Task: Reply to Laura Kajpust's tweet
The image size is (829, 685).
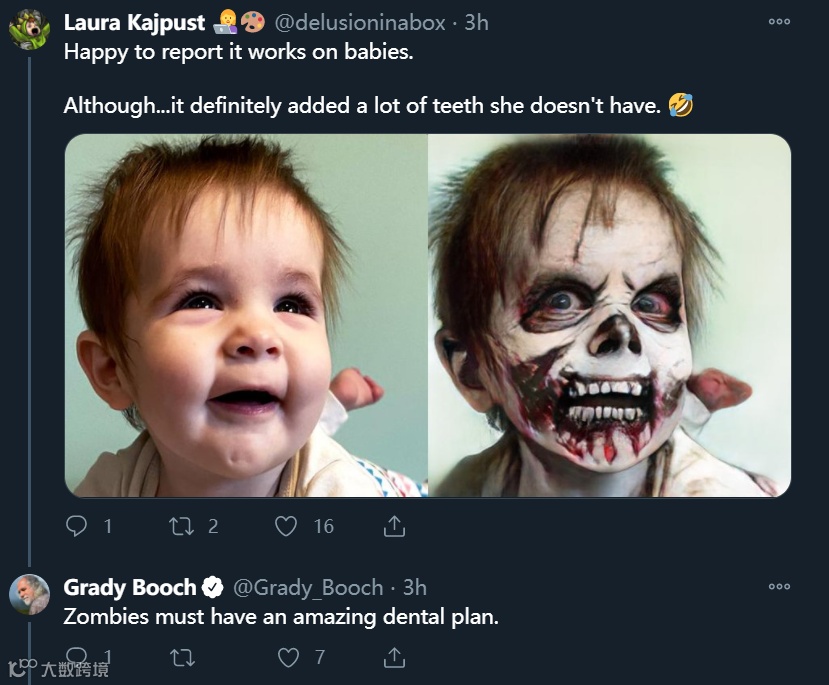Action: 77,526
